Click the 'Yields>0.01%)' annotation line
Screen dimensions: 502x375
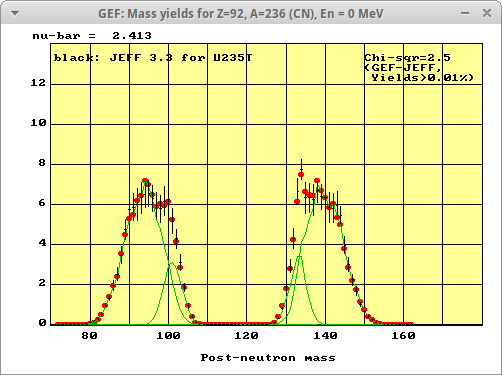pos(422,78)
